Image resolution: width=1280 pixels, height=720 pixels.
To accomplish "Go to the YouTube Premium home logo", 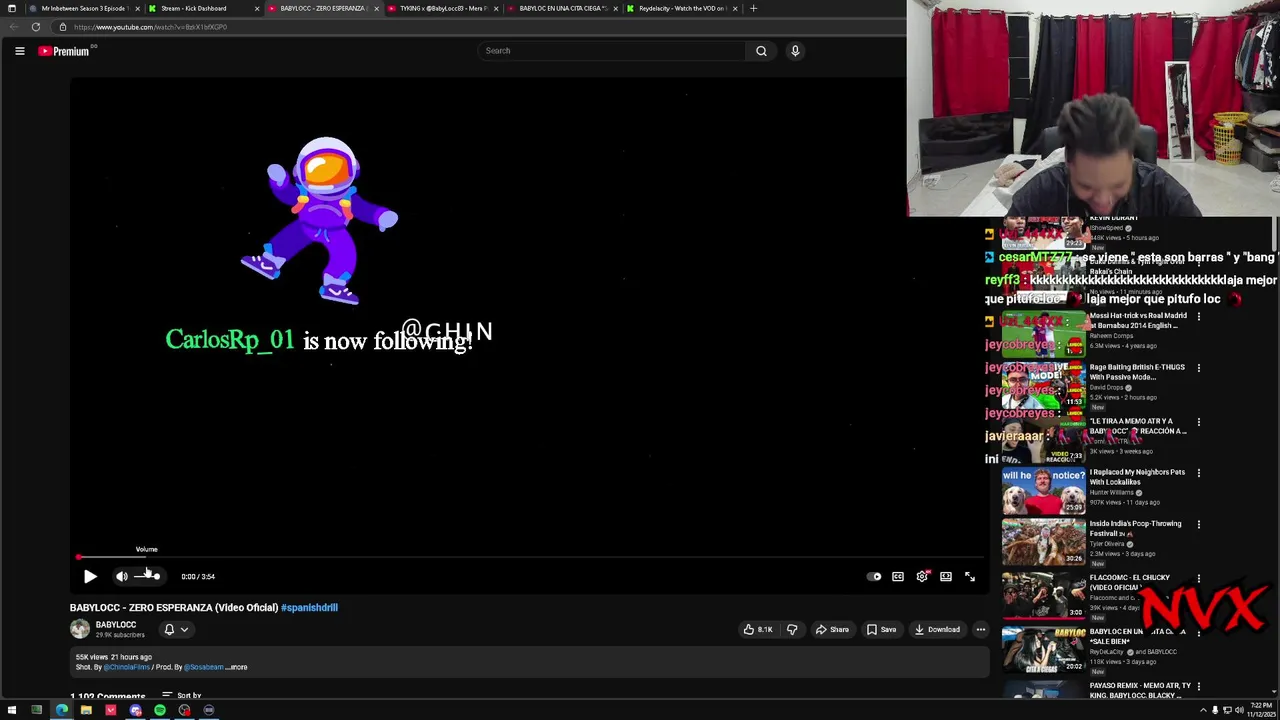I will (x=64, y=51).
